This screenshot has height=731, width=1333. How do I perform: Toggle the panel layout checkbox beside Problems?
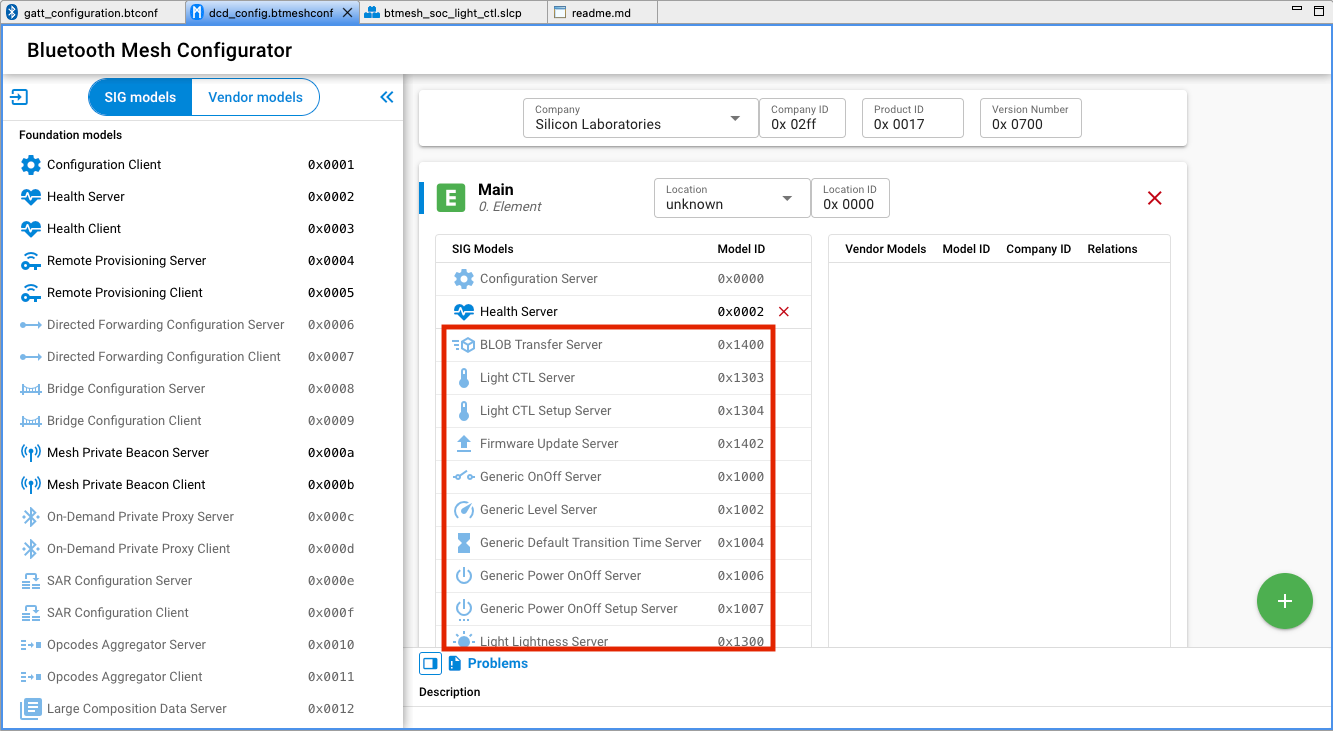tap(430, 663)
